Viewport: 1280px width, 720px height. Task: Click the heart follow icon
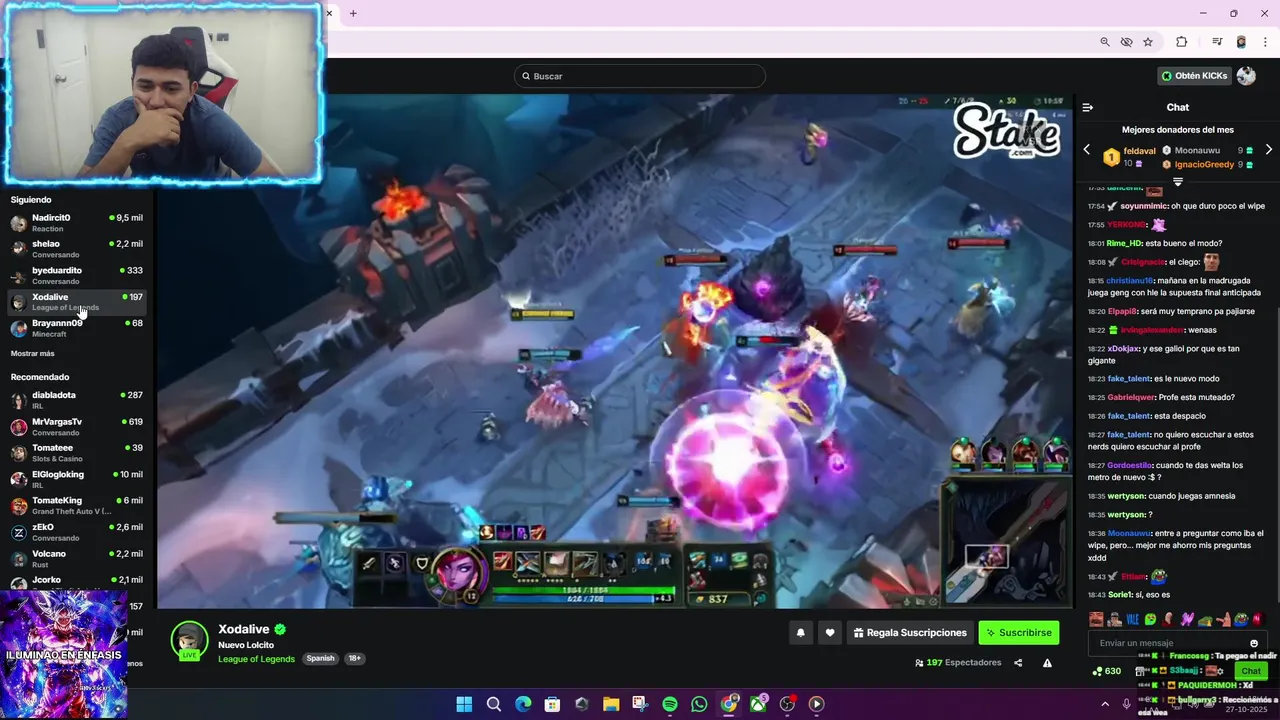tap(830, 632)
